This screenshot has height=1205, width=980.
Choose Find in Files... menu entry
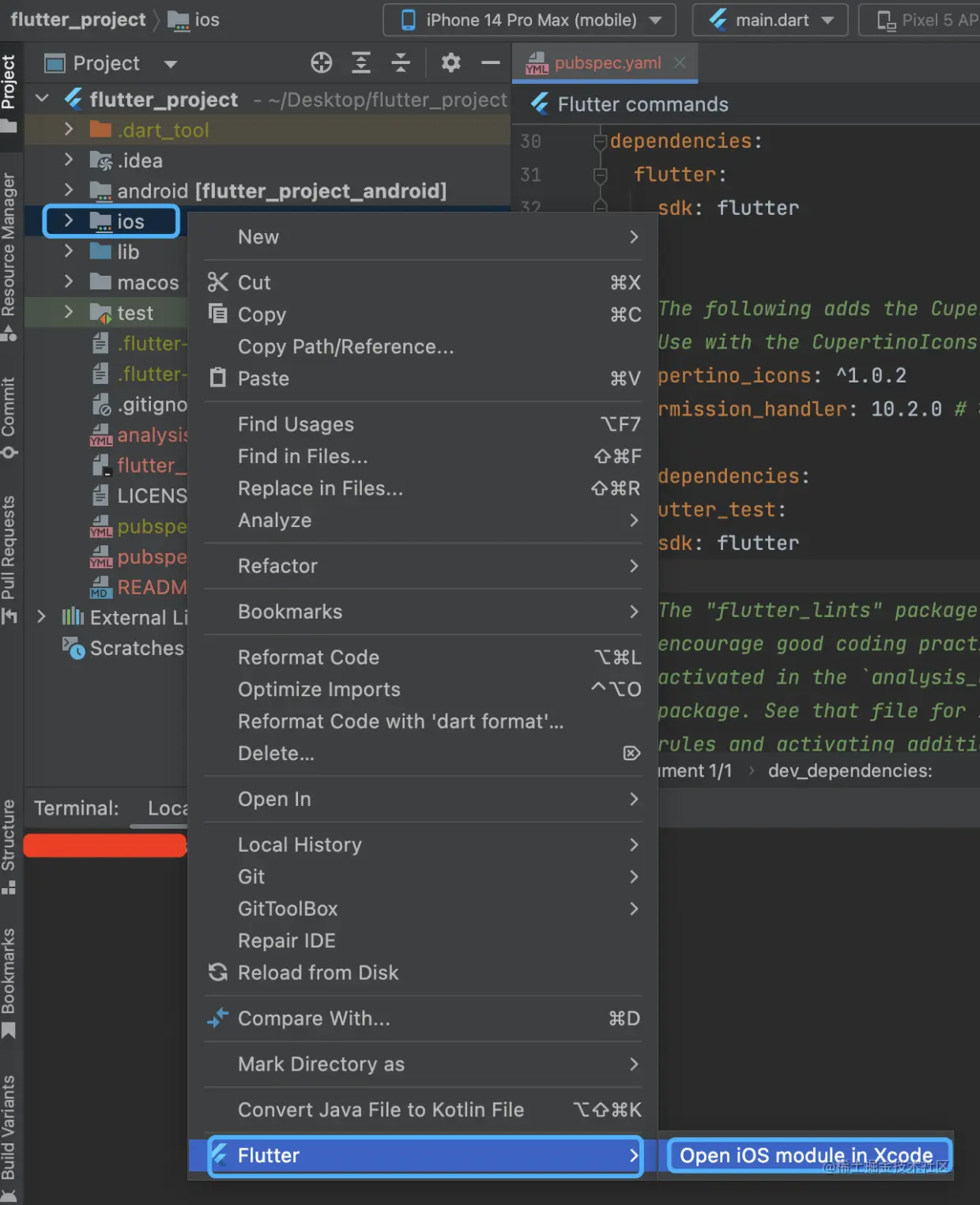(x=423, y=456)
